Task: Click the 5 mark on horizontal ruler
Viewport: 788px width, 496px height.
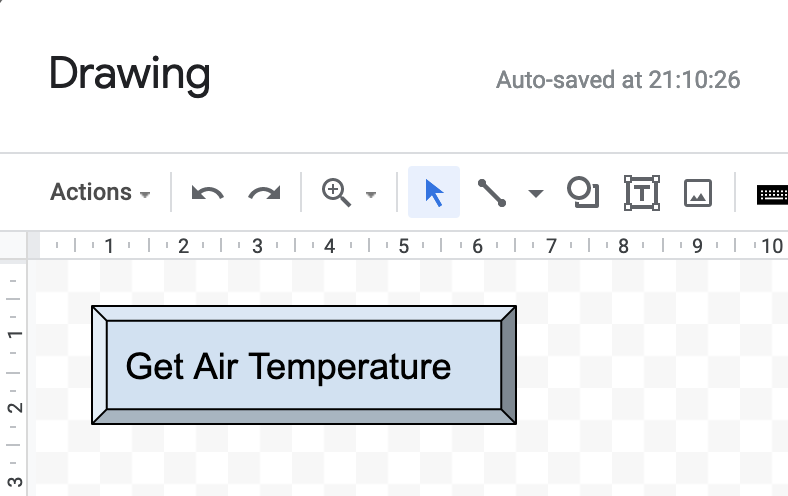Action: (x=404, y=246)
